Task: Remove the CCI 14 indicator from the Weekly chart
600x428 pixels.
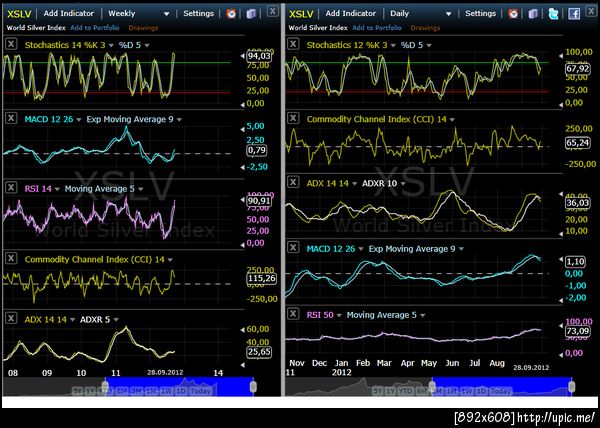Action: point(11,258)
